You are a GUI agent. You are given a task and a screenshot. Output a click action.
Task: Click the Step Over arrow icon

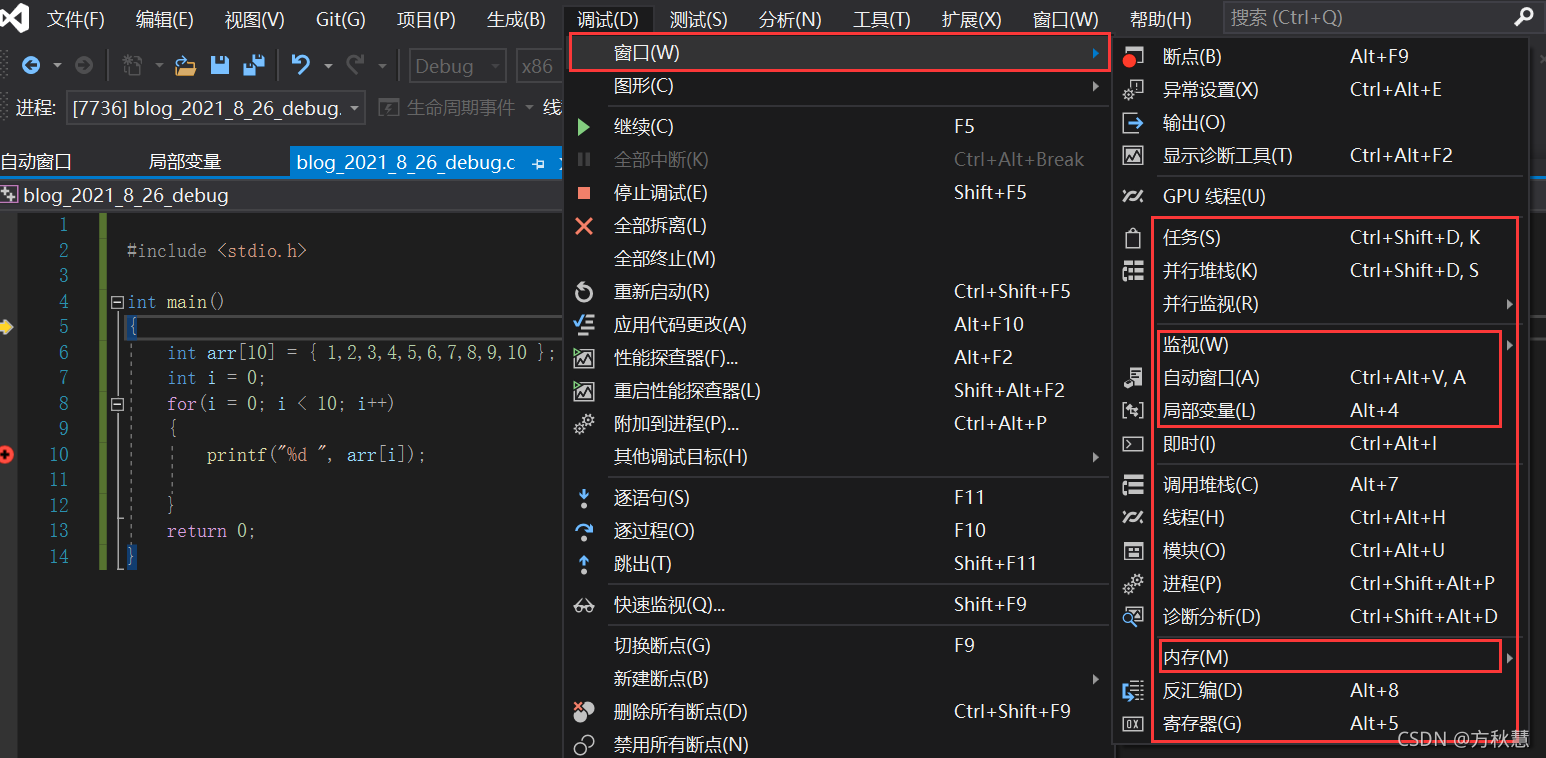point(584,531)
